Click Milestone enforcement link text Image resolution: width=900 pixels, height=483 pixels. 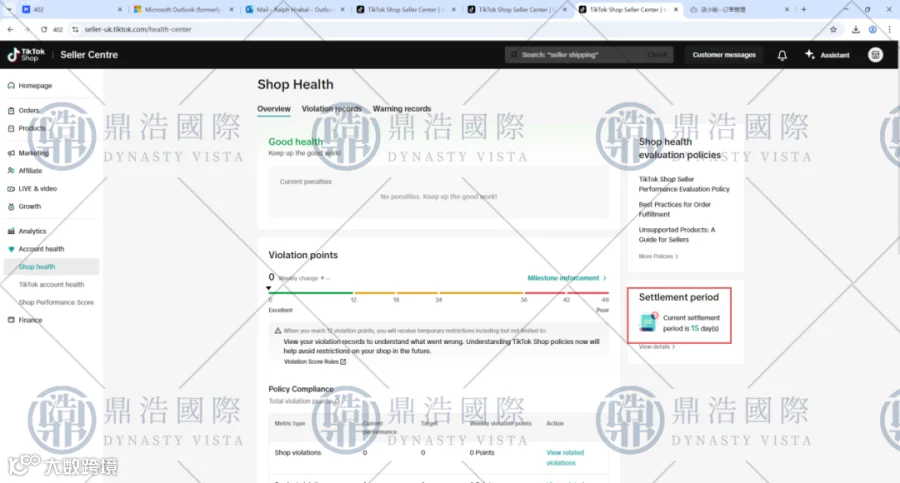[563, 278]
